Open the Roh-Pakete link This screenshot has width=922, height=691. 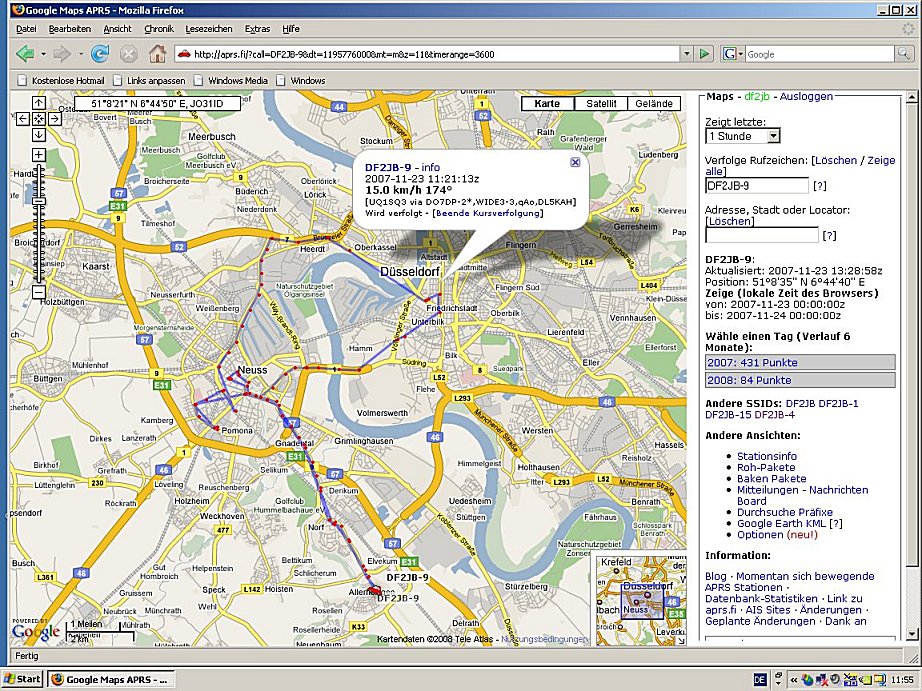766,467
